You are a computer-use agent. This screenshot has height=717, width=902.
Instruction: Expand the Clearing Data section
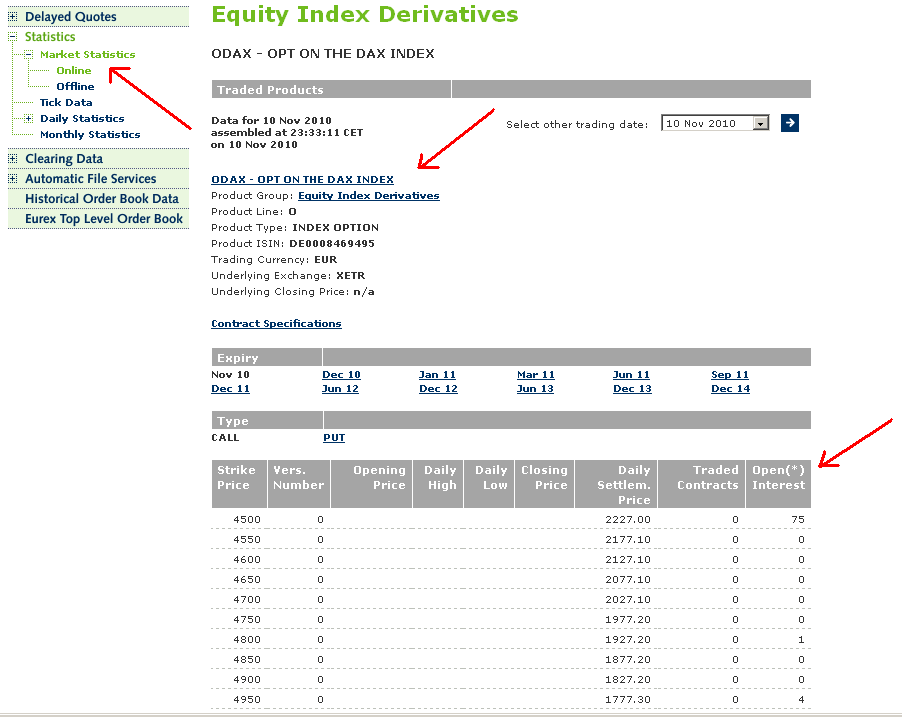[x=13, y=158]
